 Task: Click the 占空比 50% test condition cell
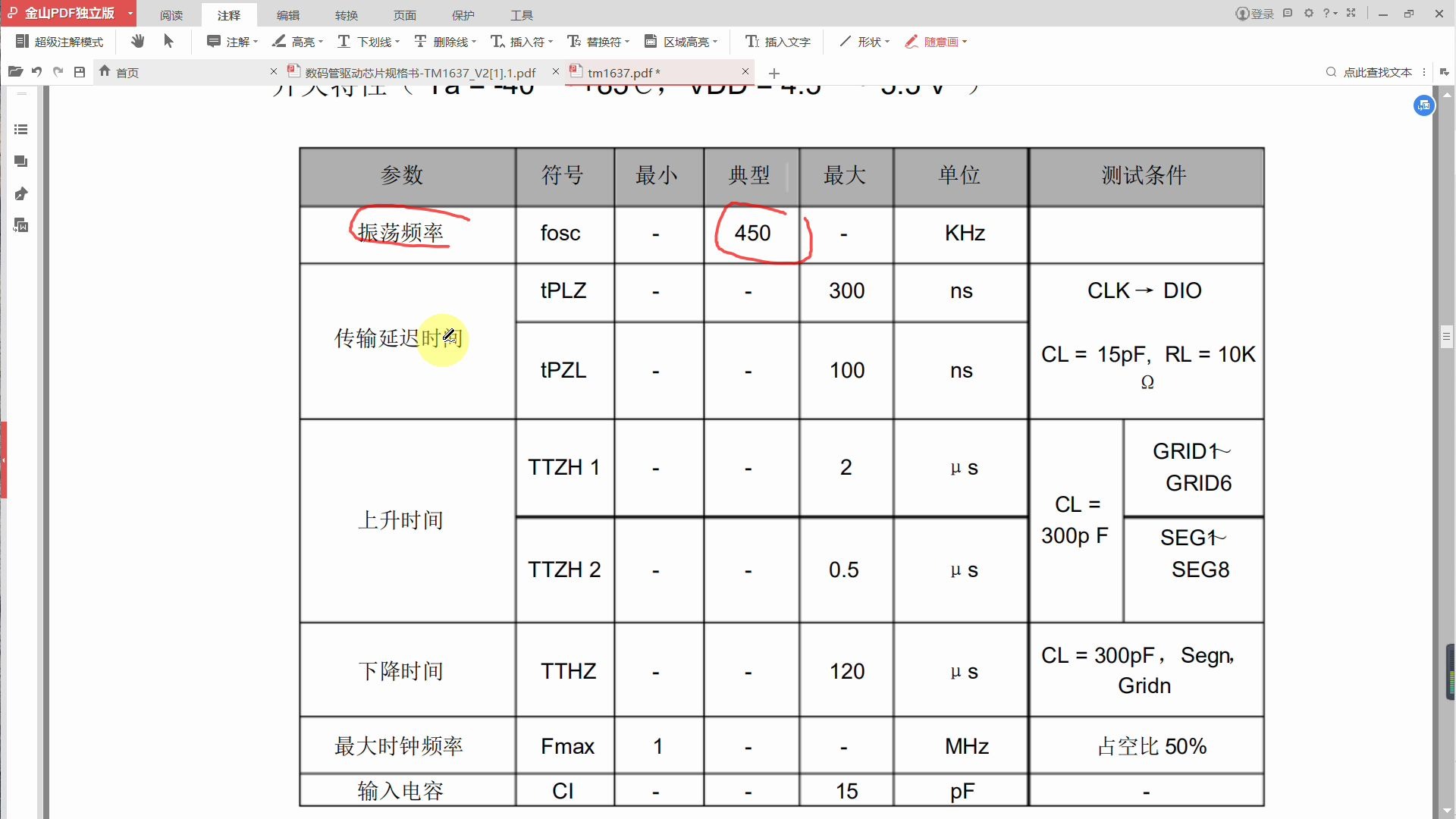[1147, 746]
